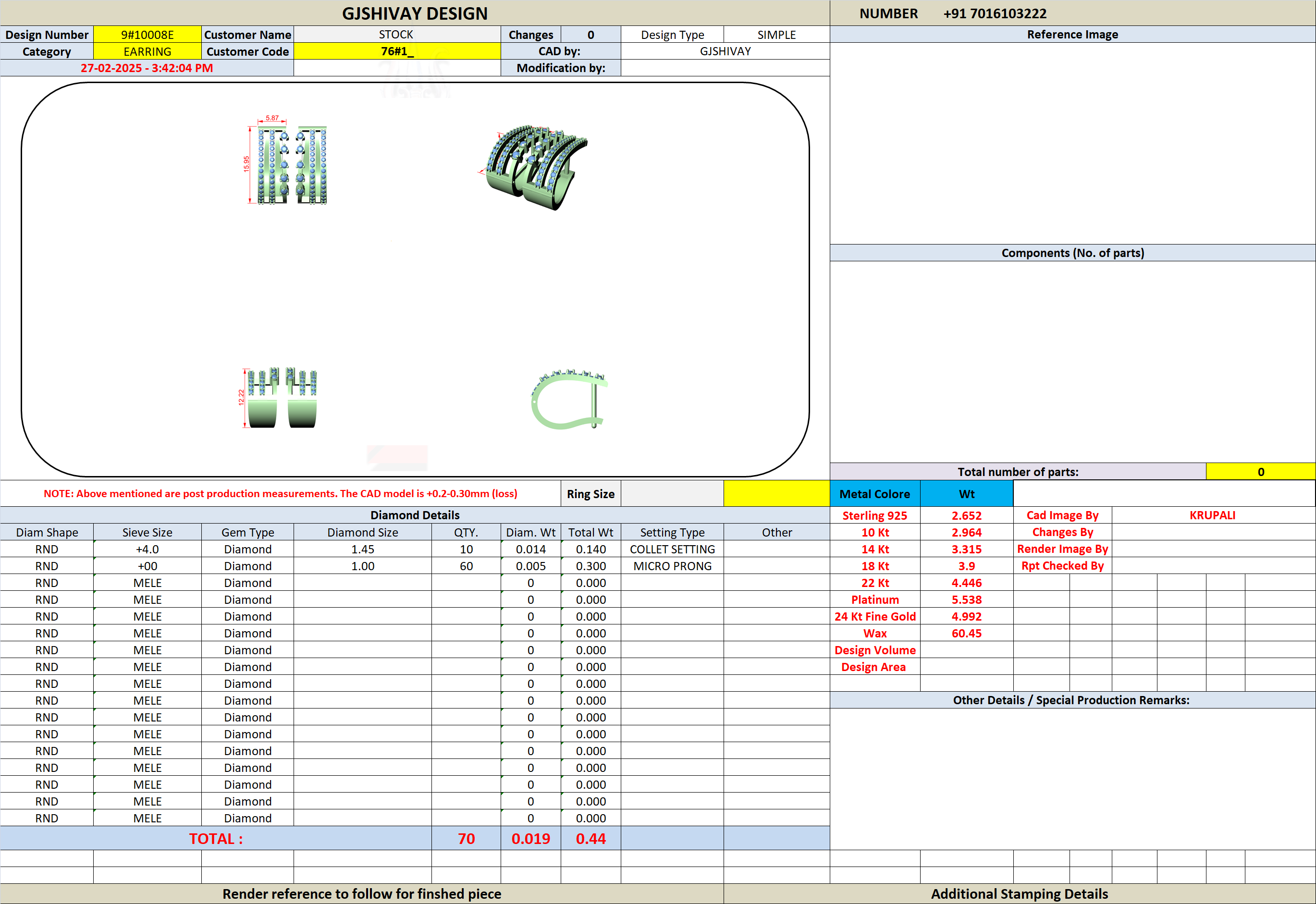Screen dimensions: 1316x904
Task: Select the date stamp 27-02-2025 - 3:42:04 PM
Action: click(147, 68)
